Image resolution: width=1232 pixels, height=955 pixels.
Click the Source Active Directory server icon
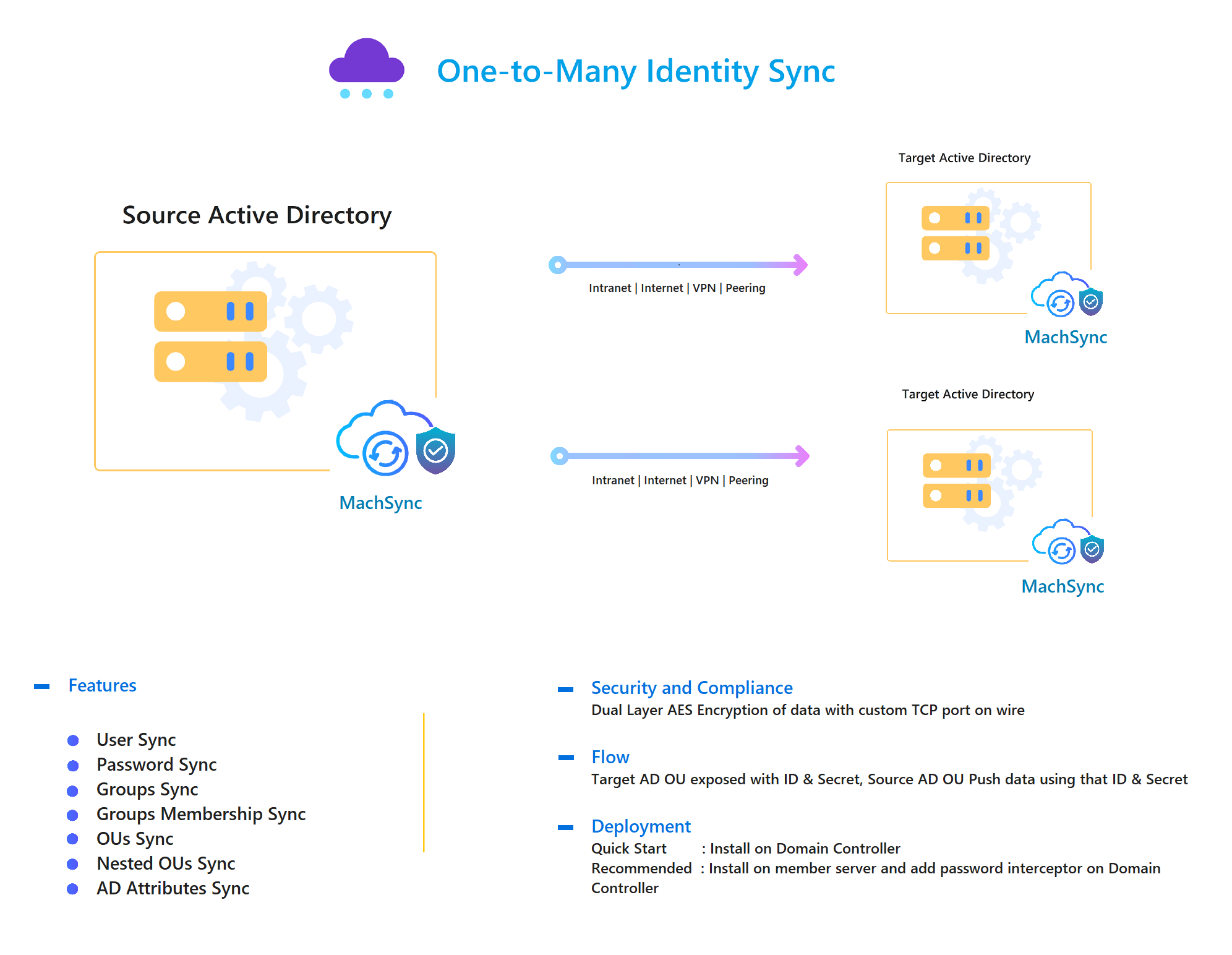[x=210, y=336]
